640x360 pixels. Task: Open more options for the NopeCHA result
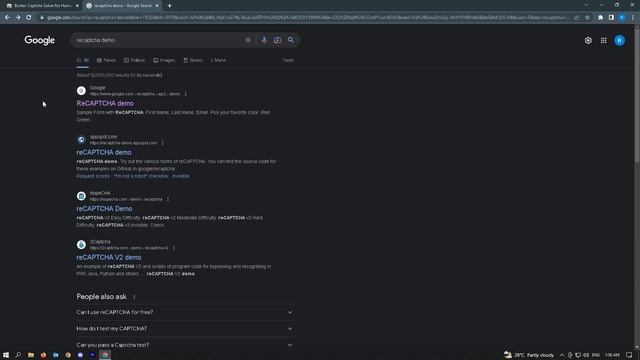pos(168,199)
